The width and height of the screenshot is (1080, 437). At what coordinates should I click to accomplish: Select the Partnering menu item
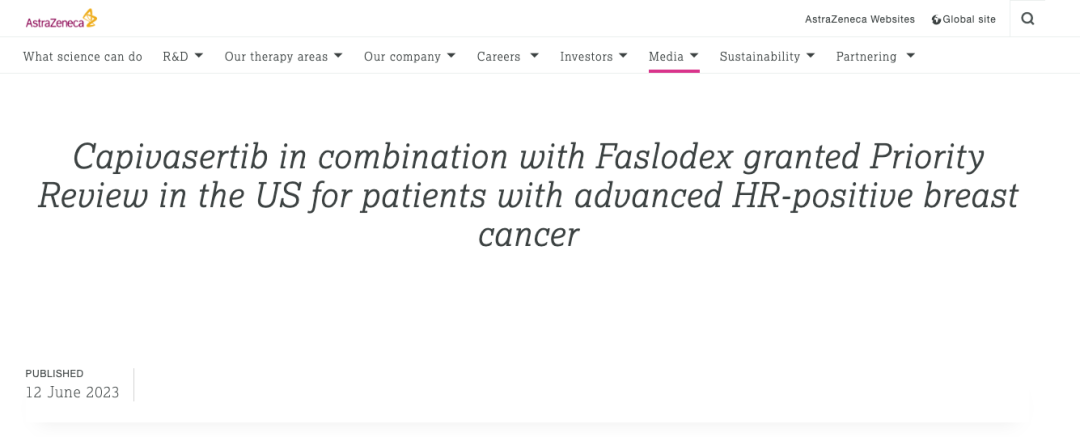coord(866,57)
